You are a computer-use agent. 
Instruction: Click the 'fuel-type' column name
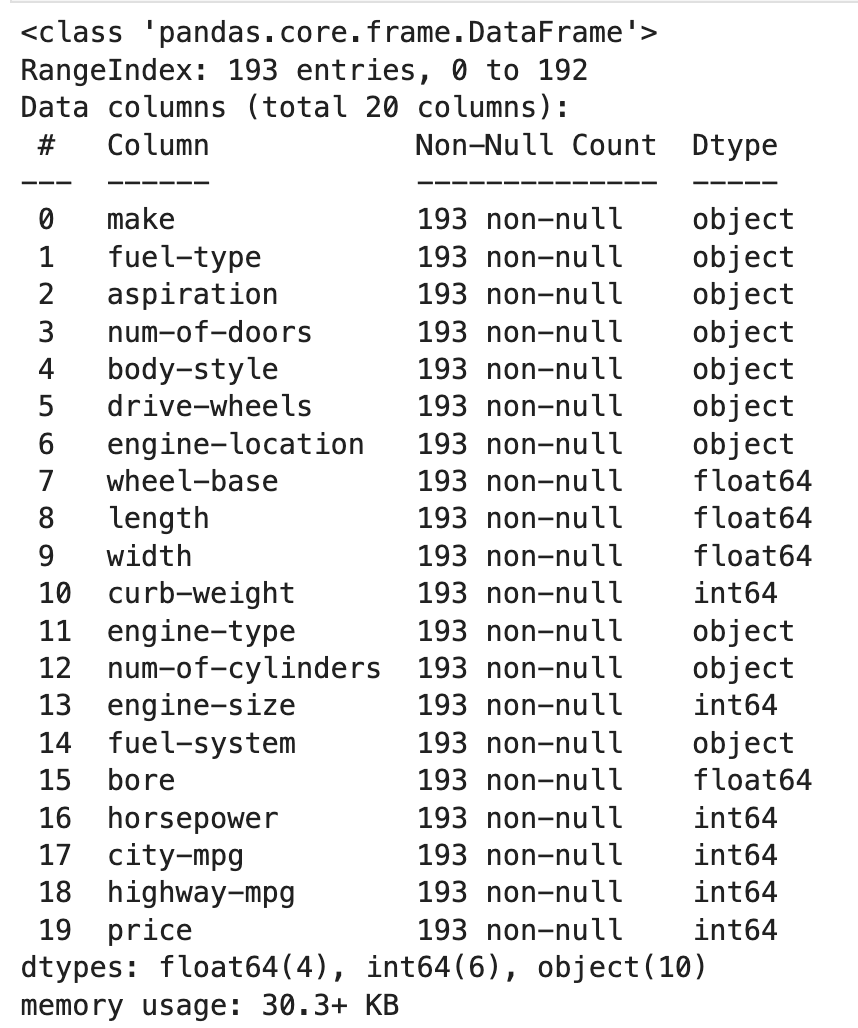pyautogui.click(x=184, y=257)
